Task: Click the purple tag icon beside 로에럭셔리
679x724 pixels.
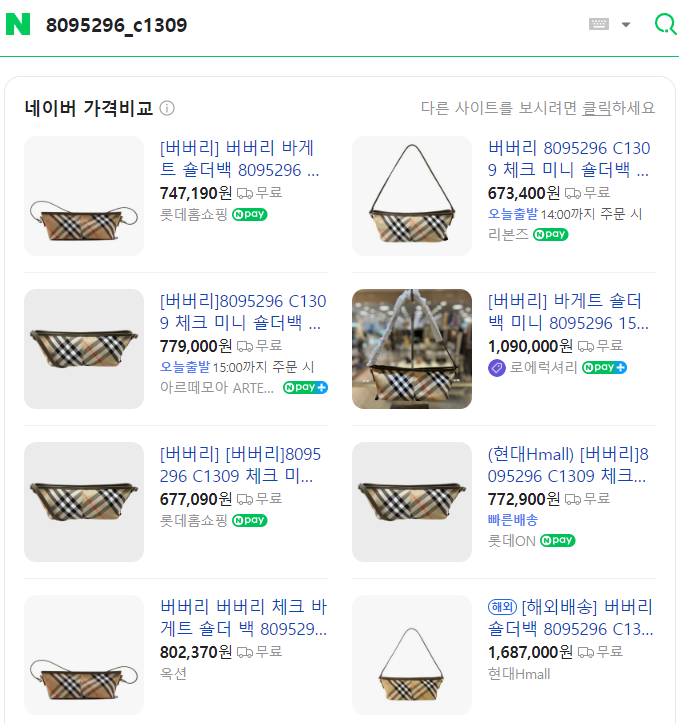Action: (x=497, y=368)
